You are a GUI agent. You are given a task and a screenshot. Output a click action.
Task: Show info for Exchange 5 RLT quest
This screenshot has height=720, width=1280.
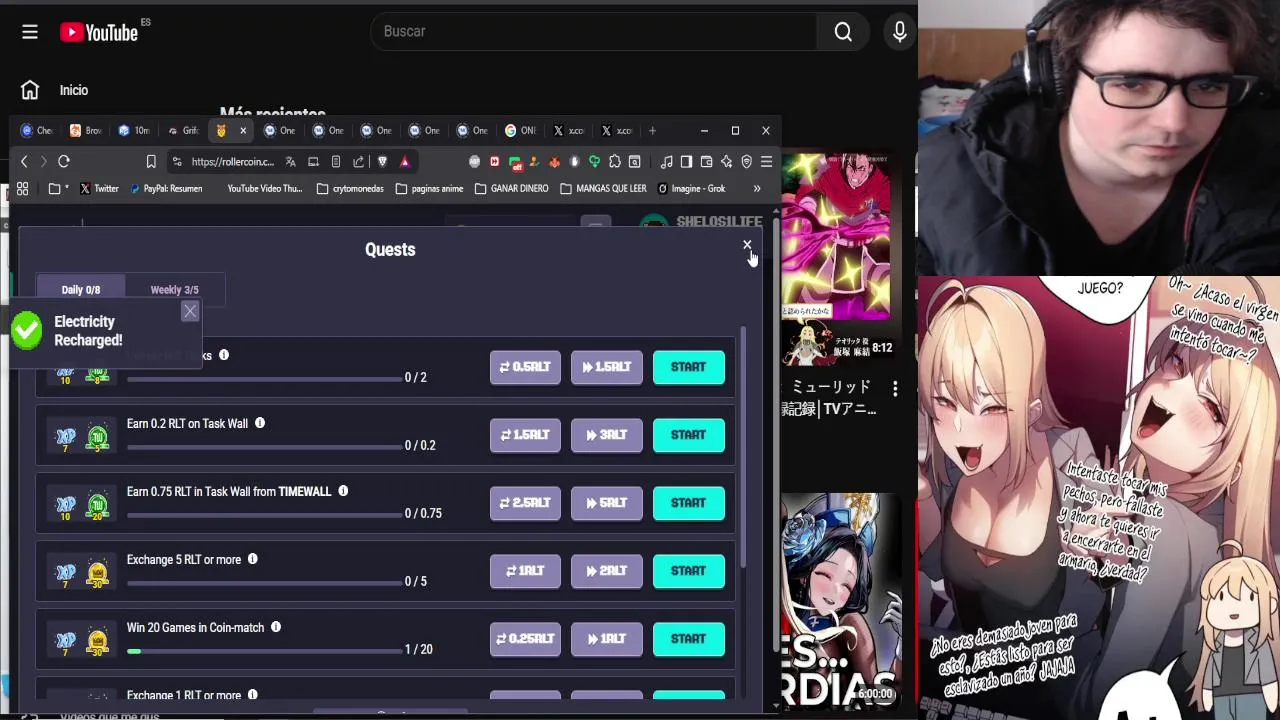coord(253,559)
